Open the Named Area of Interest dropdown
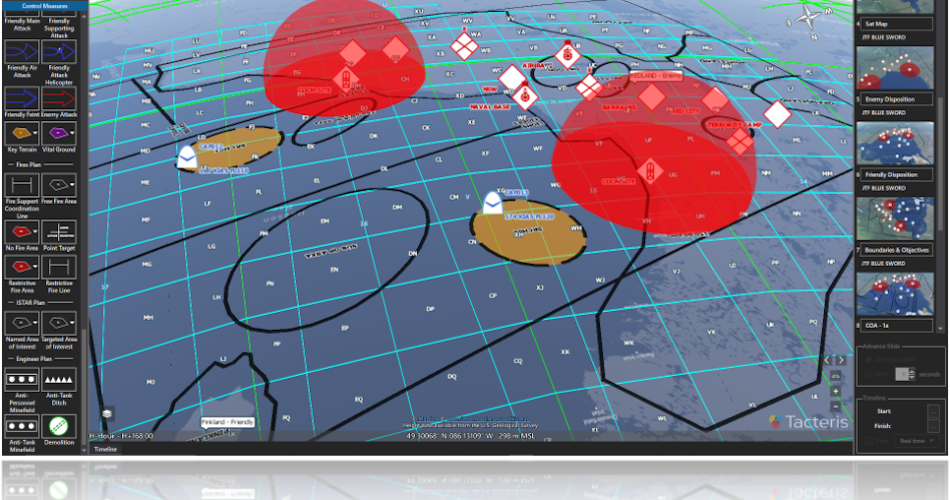The image size is (950, 500). pyautogui.click(x=35, y=323)
